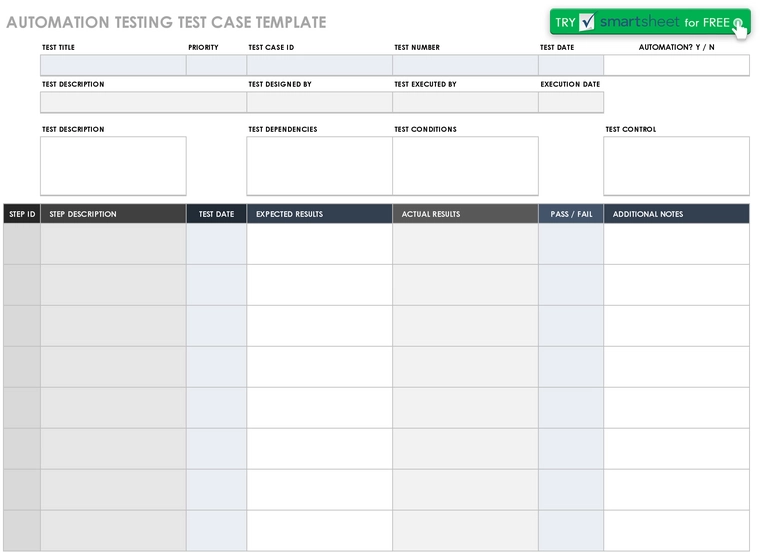Click the Test Dependencies label
The width and height of the screenshot is (760, 553).
coord(283,129)
